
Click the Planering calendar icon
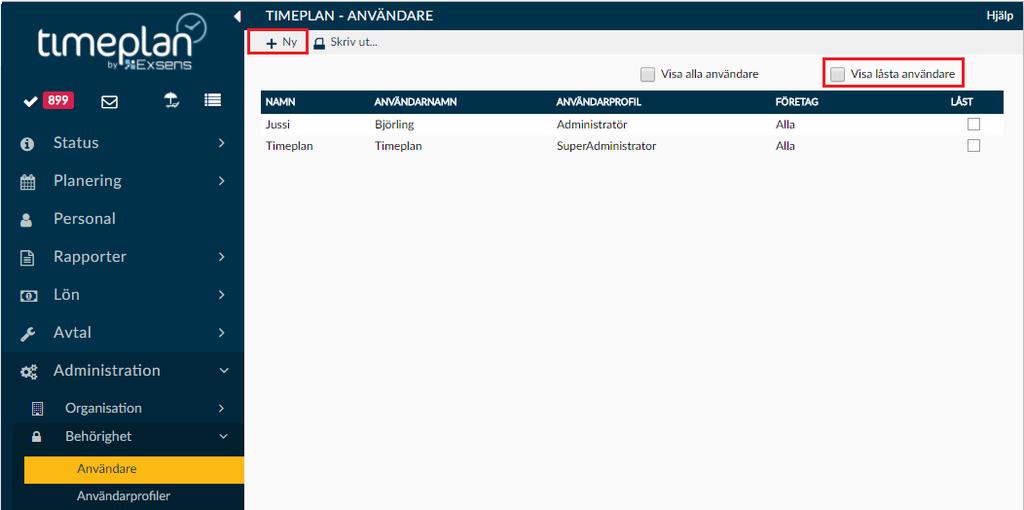[x=27, y=182]
